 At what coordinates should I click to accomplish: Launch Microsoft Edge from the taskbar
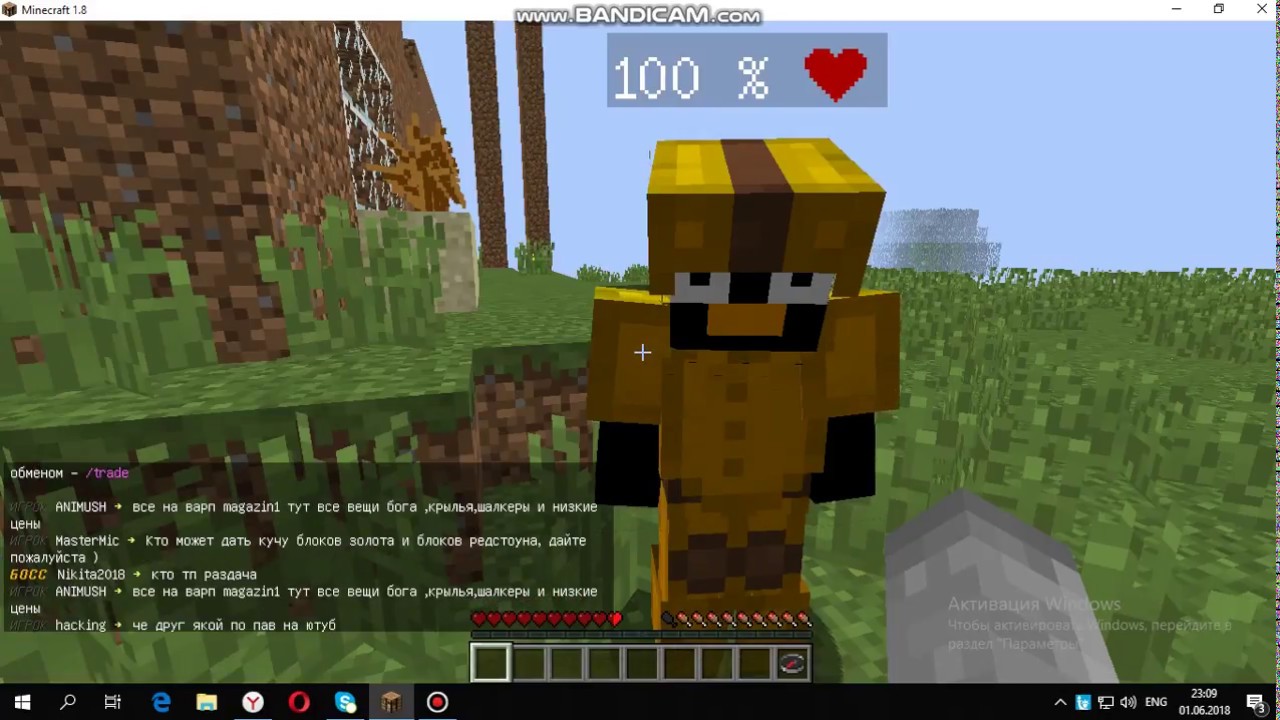pyautogui.click(x=161, y=702)
